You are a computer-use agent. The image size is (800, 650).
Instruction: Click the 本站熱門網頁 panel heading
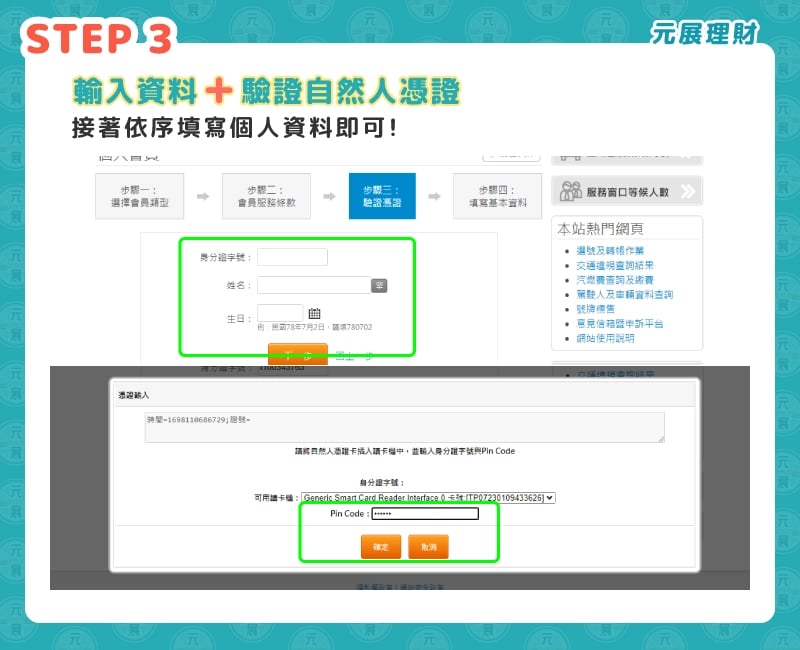pyautogui.click(x=600, y=229)
